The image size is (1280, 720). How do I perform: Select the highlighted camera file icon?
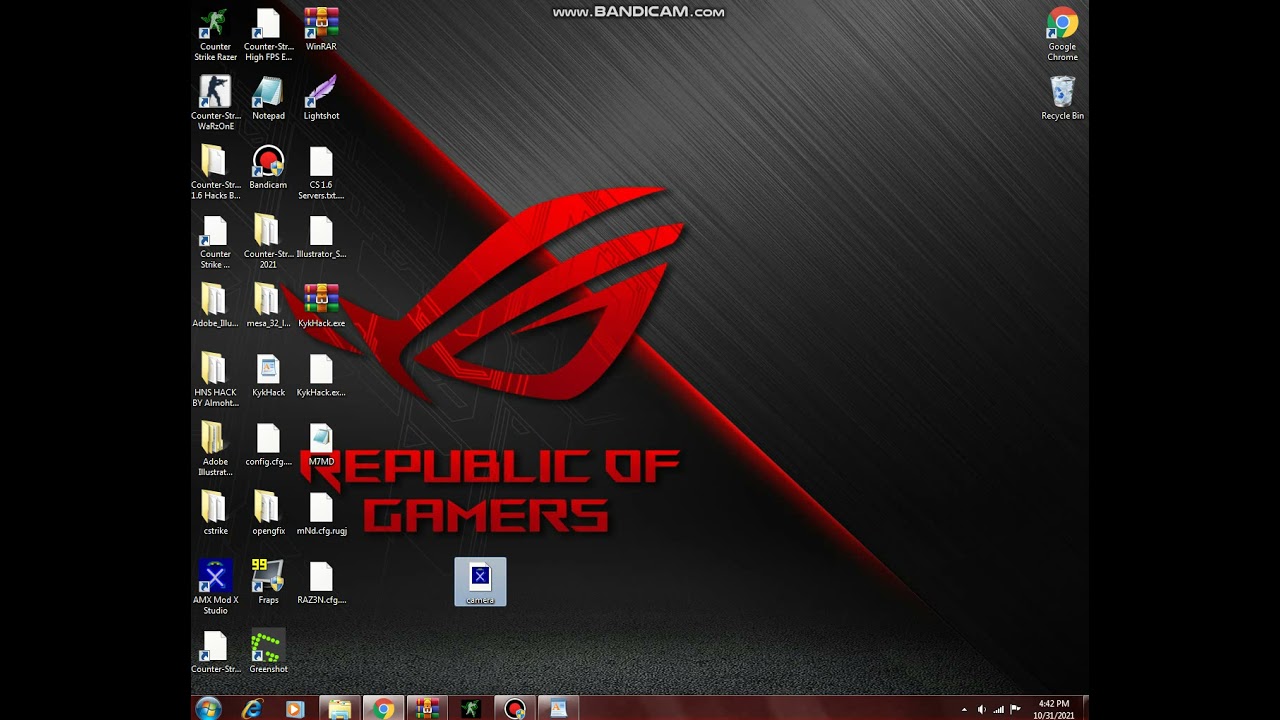tap(480, 581)
